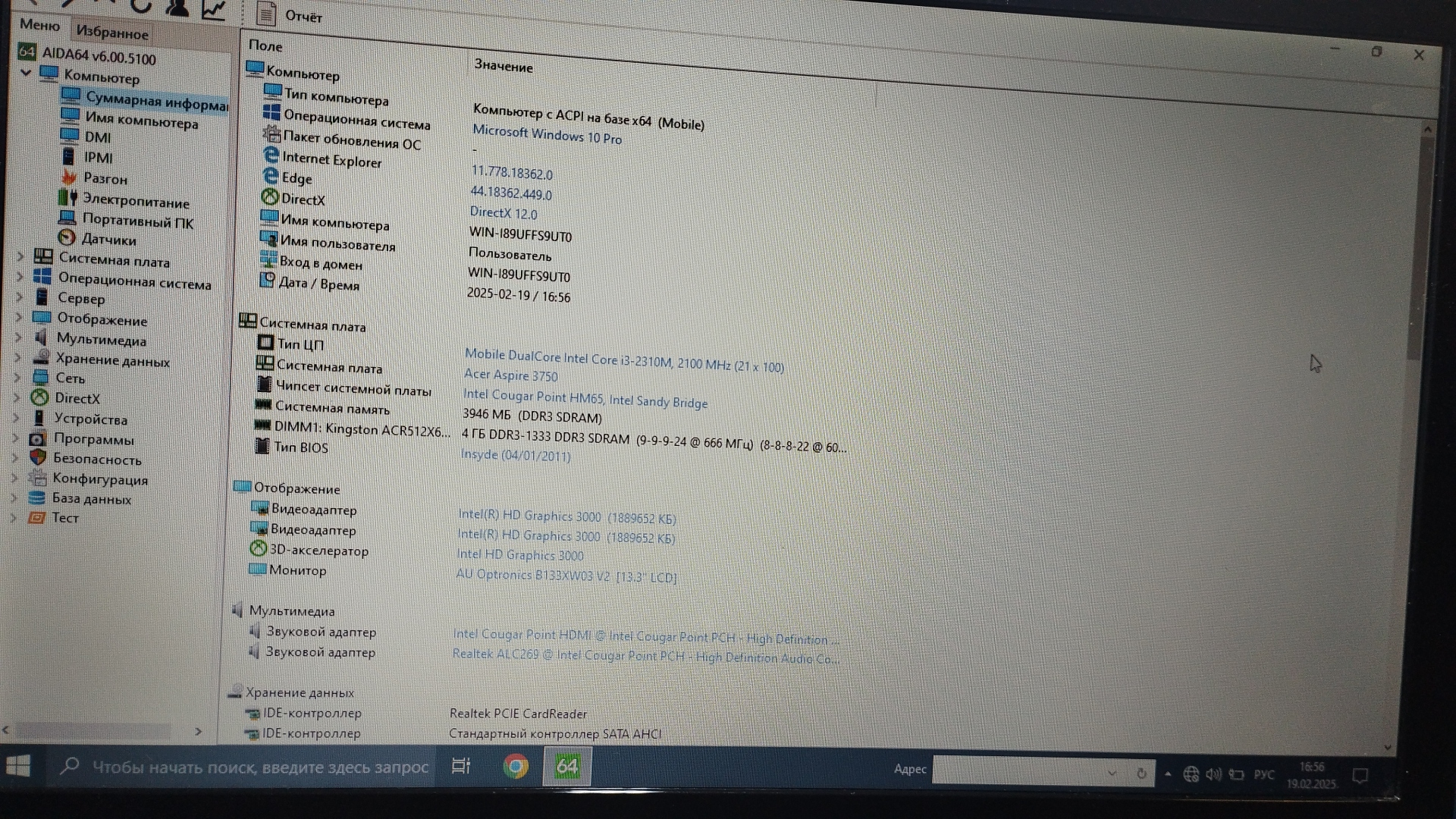The height and width of the screenshot is (819, 1456).
Task: Open the Intel Cougar Point HDMI audio link
Action: (x=645, y=637)
